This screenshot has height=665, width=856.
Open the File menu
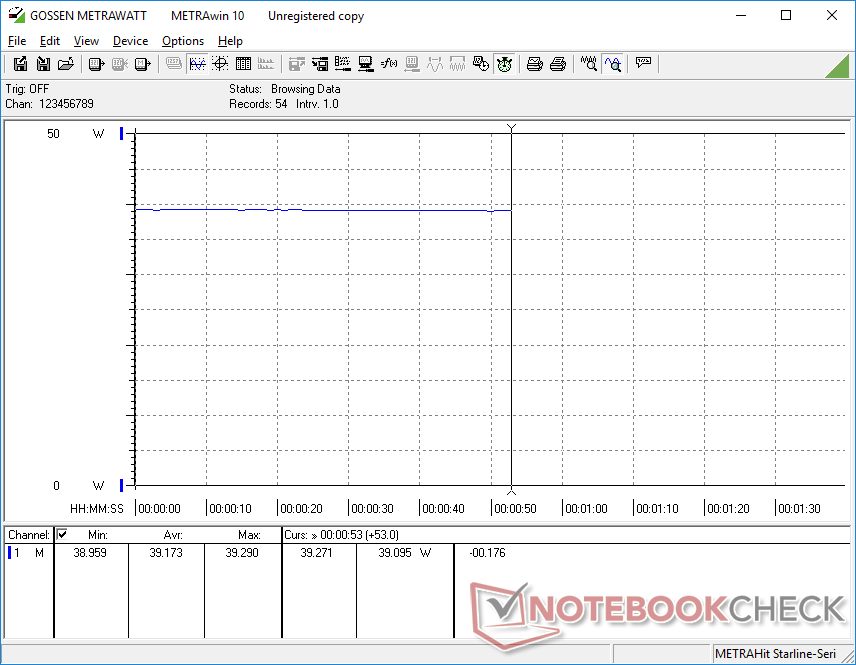pyautogui.click(x=17, y=41)
